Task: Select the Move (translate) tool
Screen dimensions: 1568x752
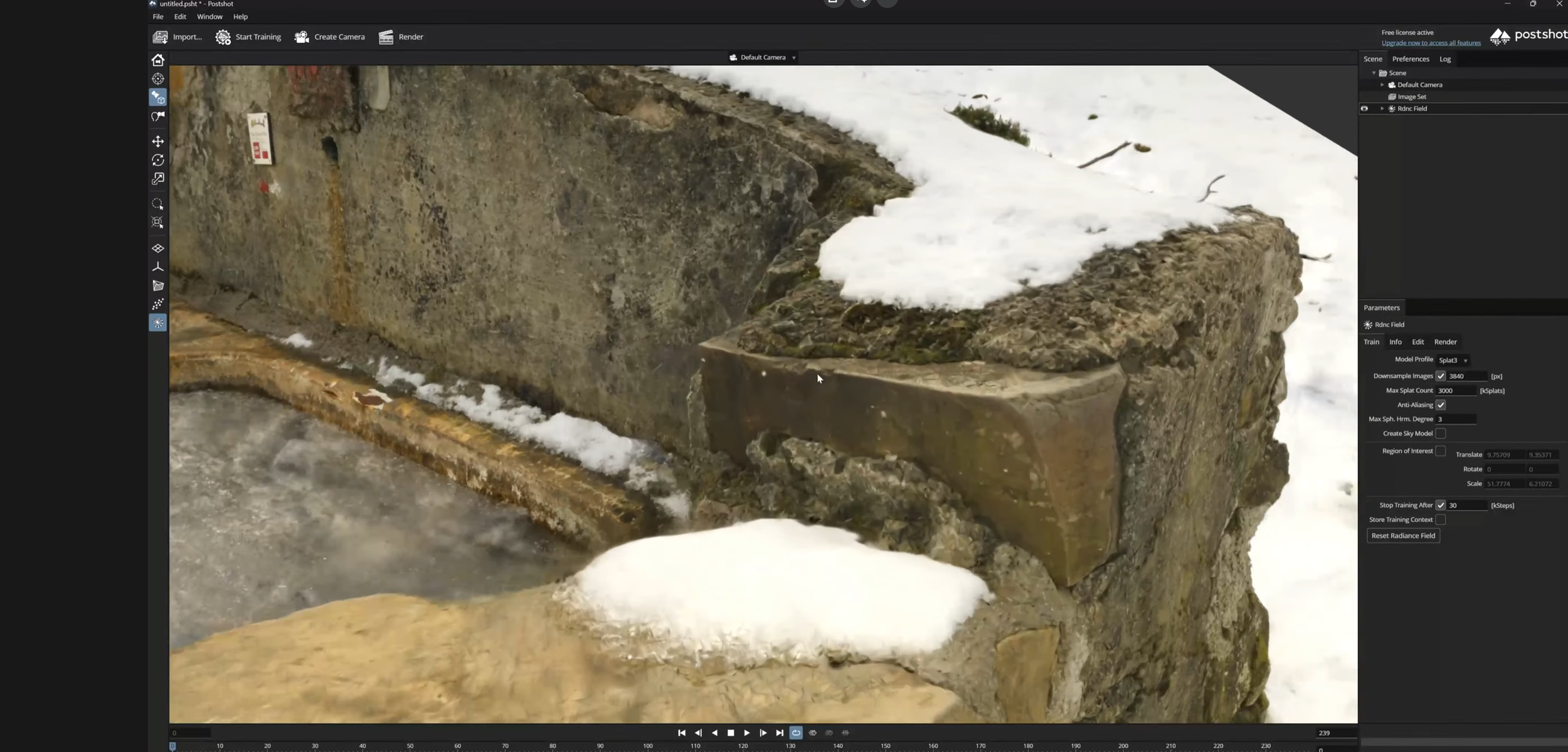Action: [x=157, y=141]
